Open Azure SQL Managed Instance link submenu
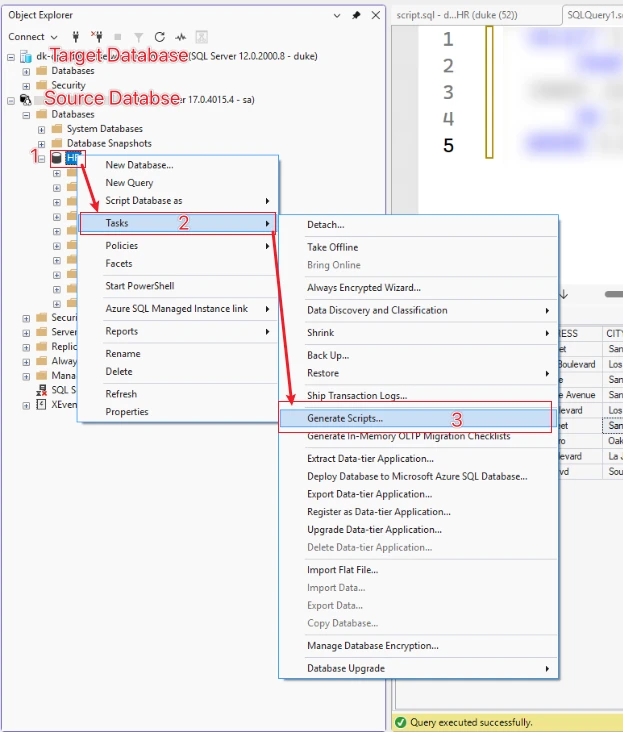The height and width of the screenshot is (732, 623). (x=177, y=309)
